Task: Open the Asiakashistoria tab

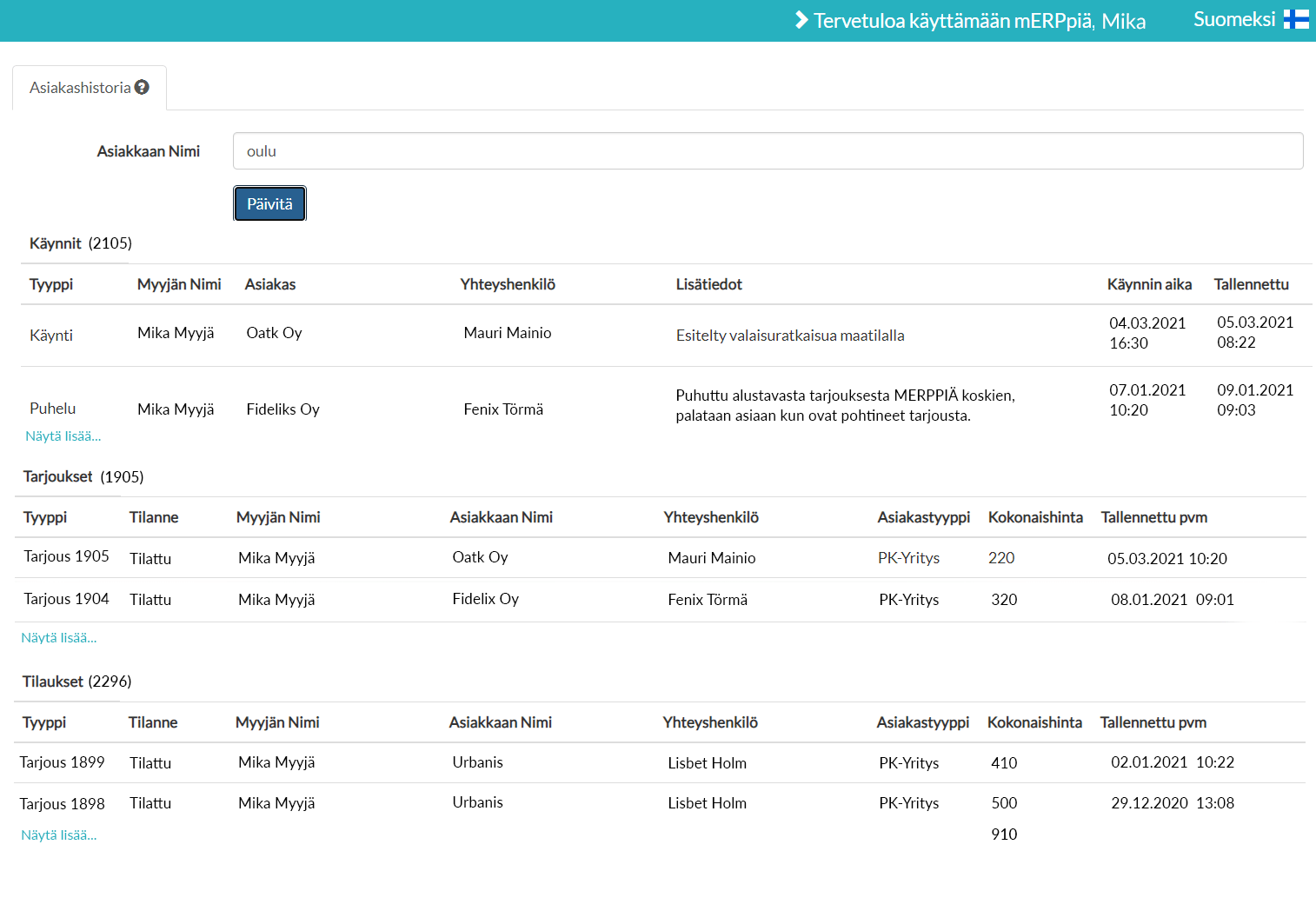Action: (x=90, y=88)
